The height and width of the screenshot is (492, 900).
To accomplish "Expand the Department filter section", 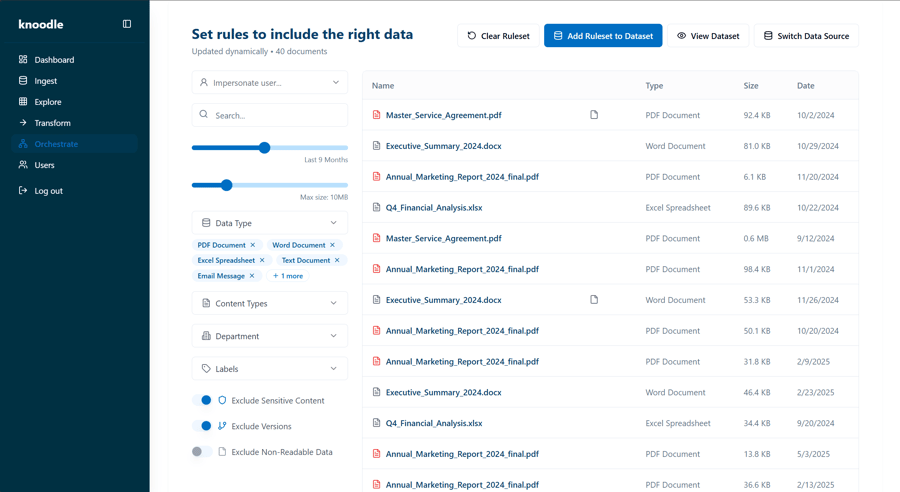I will [270, 336].
